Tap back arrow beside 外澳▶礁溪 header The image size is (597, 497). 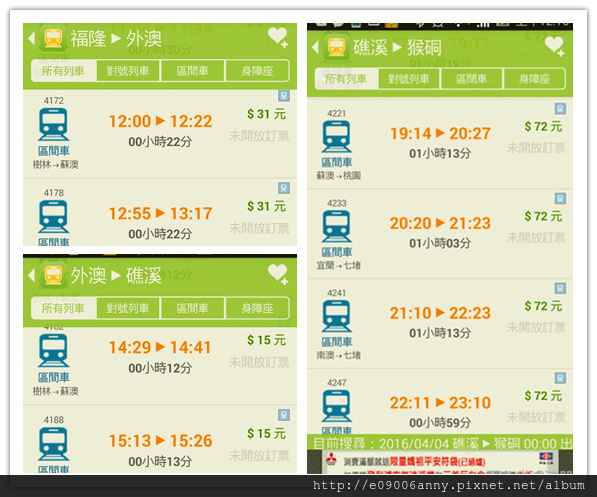32,275
